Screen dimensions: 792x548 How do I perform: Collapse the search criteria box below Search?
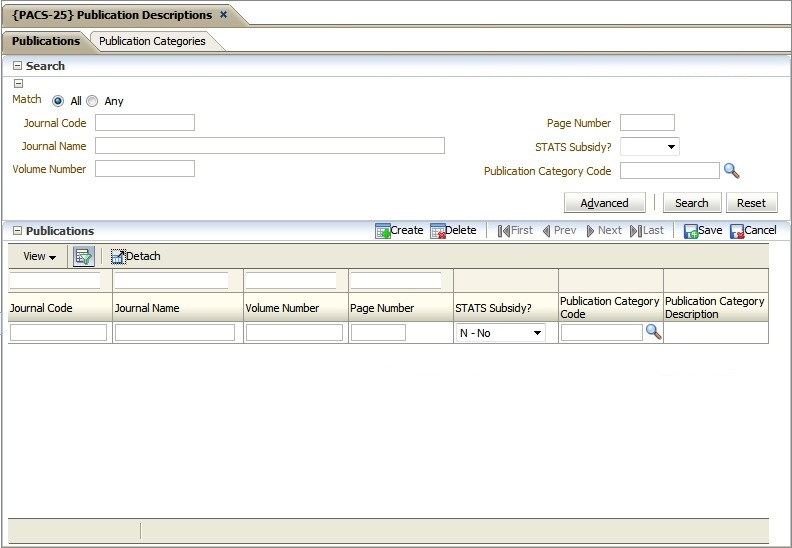tap(19, 84)
